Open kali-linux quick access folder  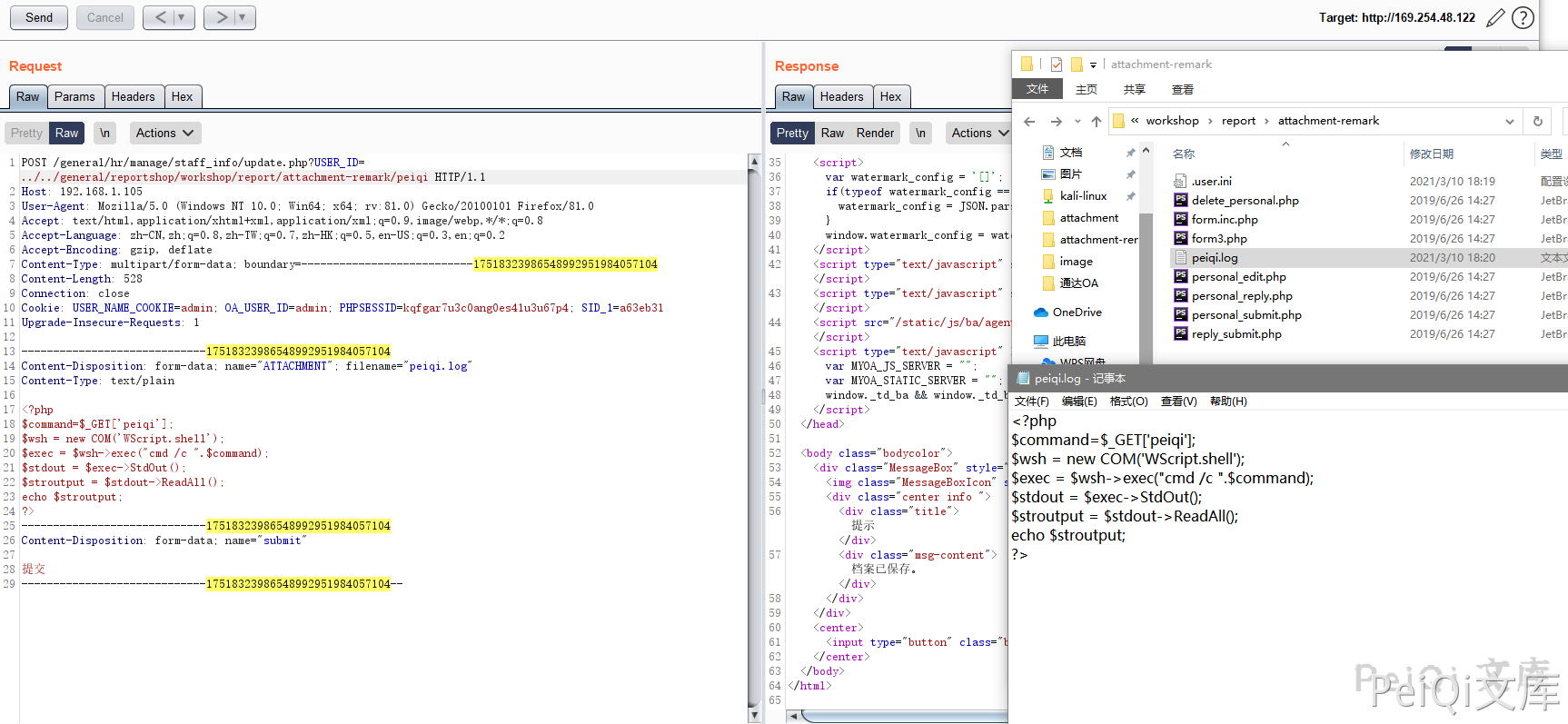1074,195
